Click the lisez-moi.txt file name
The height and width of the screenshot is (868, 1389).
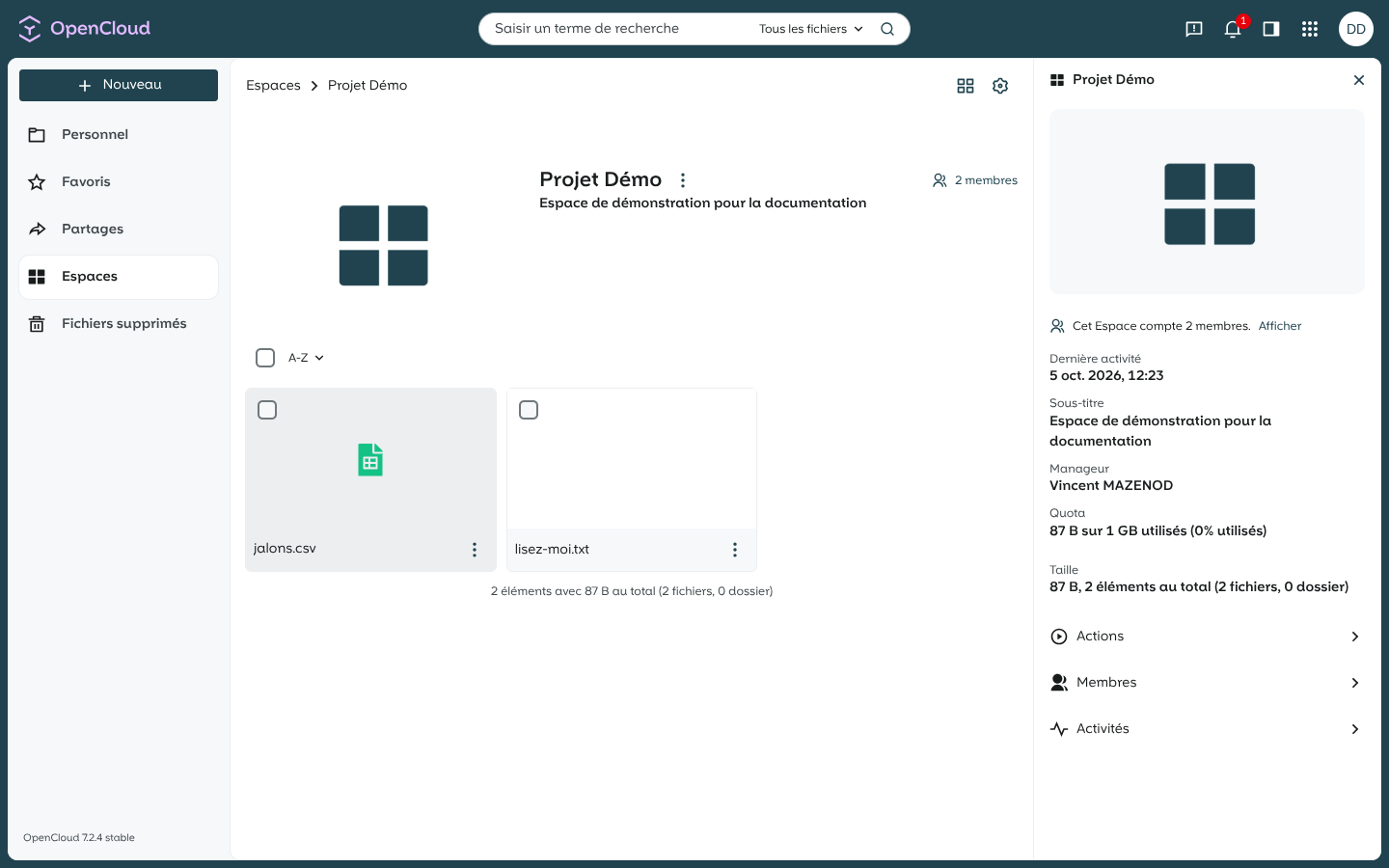coord(552,550)
